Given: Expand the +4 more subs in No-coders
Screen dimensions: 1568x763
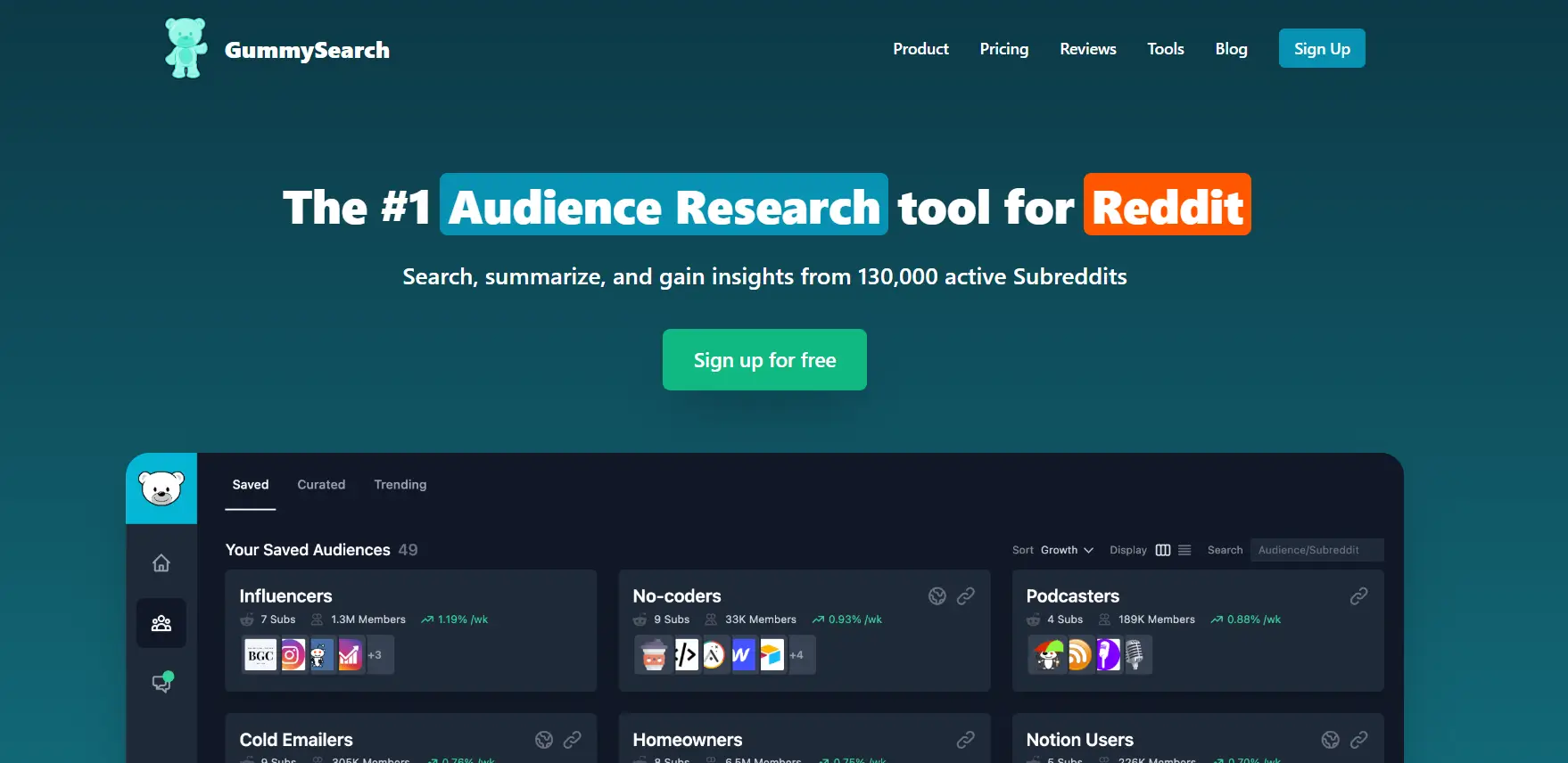Looking at the screenshot, I should click(800, 655).
